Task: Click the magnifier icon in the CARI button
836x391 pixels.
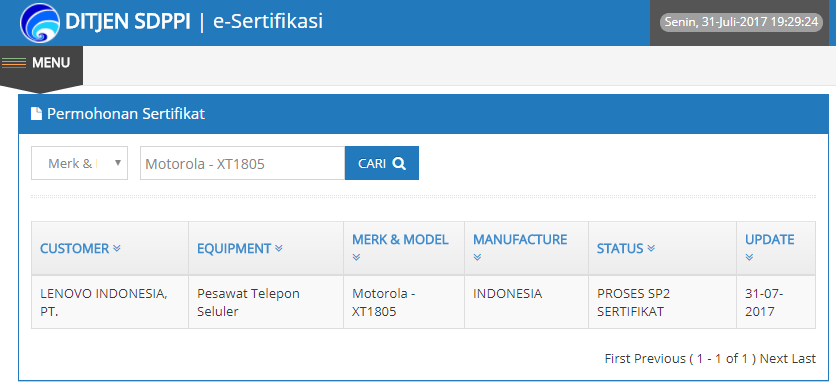Action: click(x=399, y=163)
